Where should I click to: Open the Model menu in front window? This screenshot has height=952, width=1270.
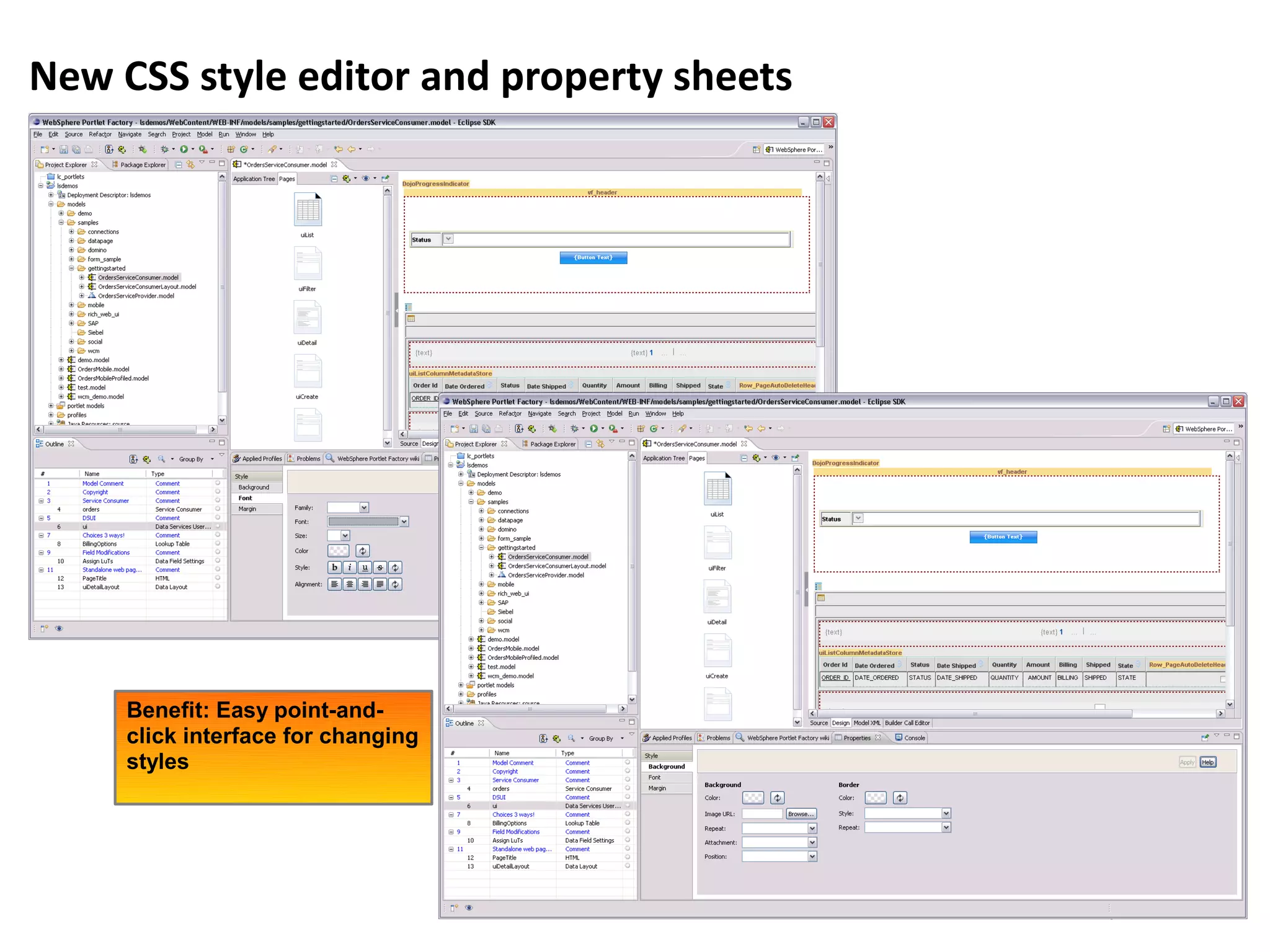tap(615, 414)
